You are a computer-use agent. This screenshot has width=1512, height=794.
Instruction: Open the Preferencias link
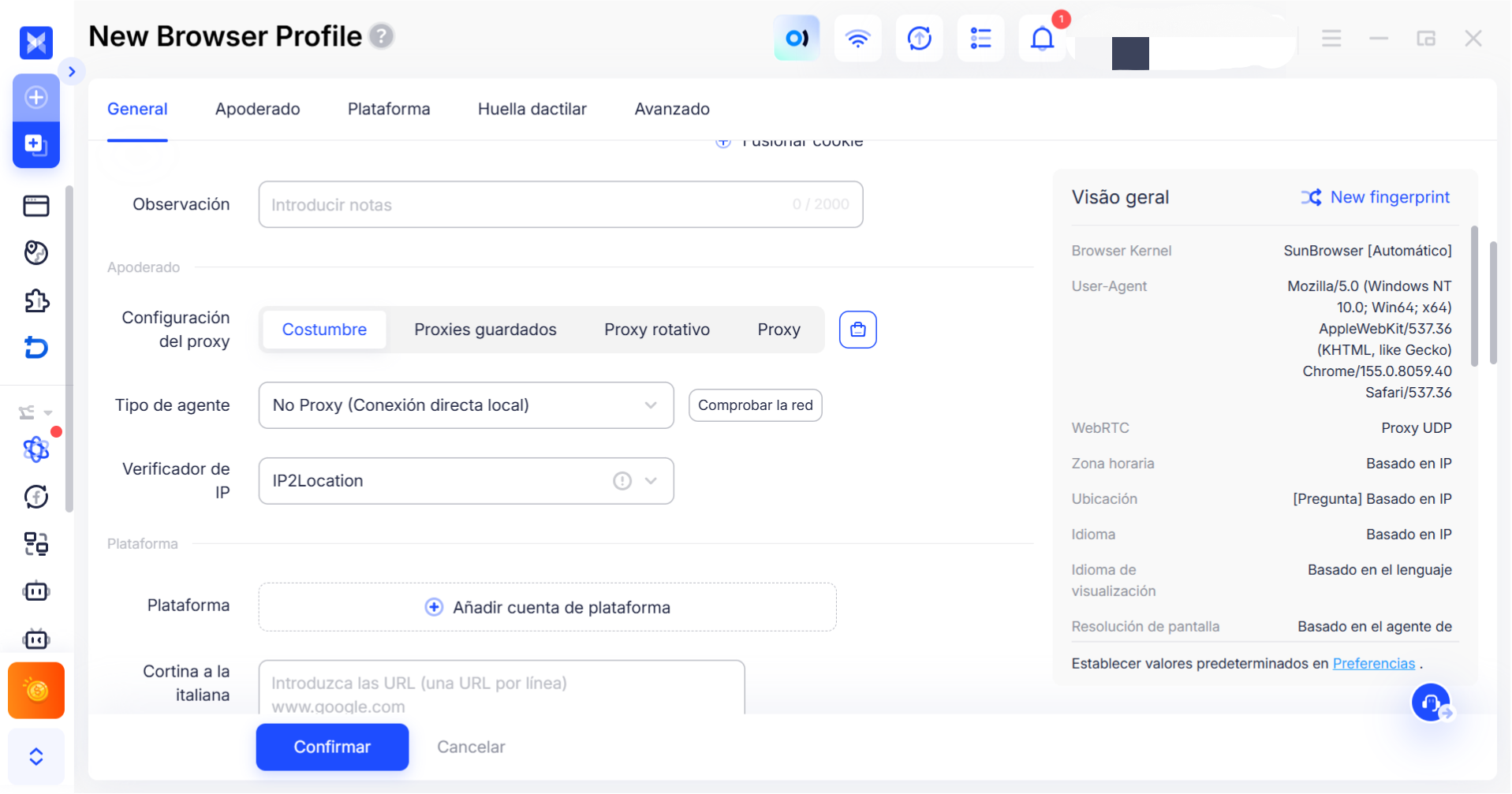click(x=1374, y=664)
